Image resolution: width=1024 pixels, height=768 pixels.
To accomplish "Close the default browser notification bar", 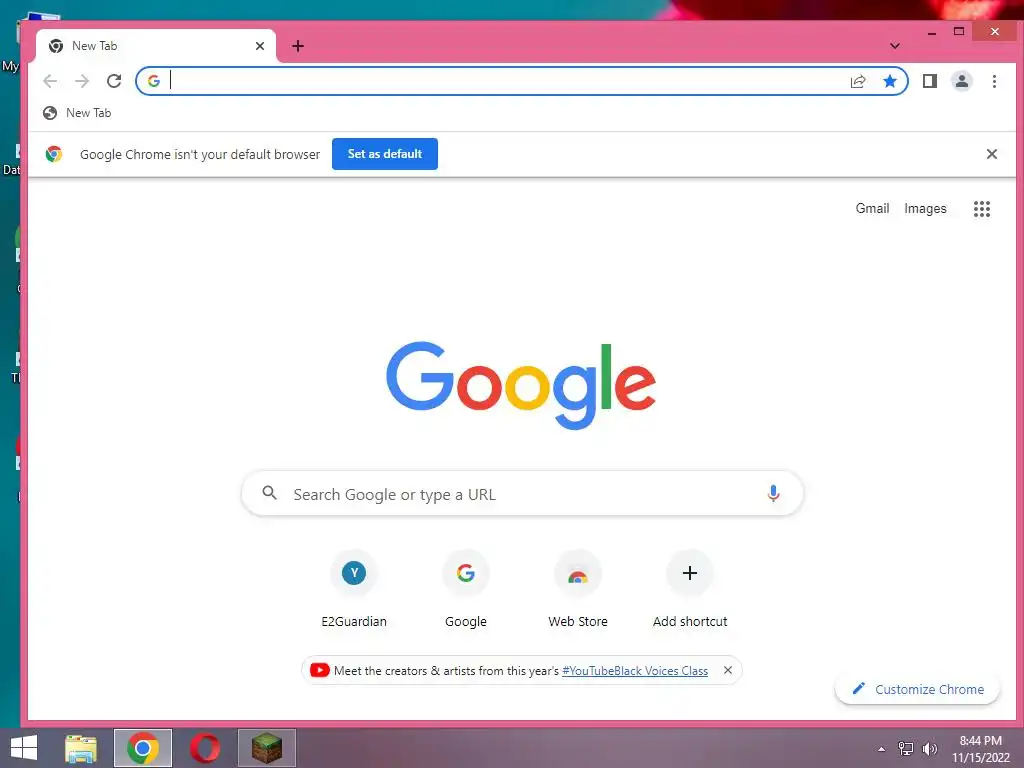I will click(x=991, y=154).
